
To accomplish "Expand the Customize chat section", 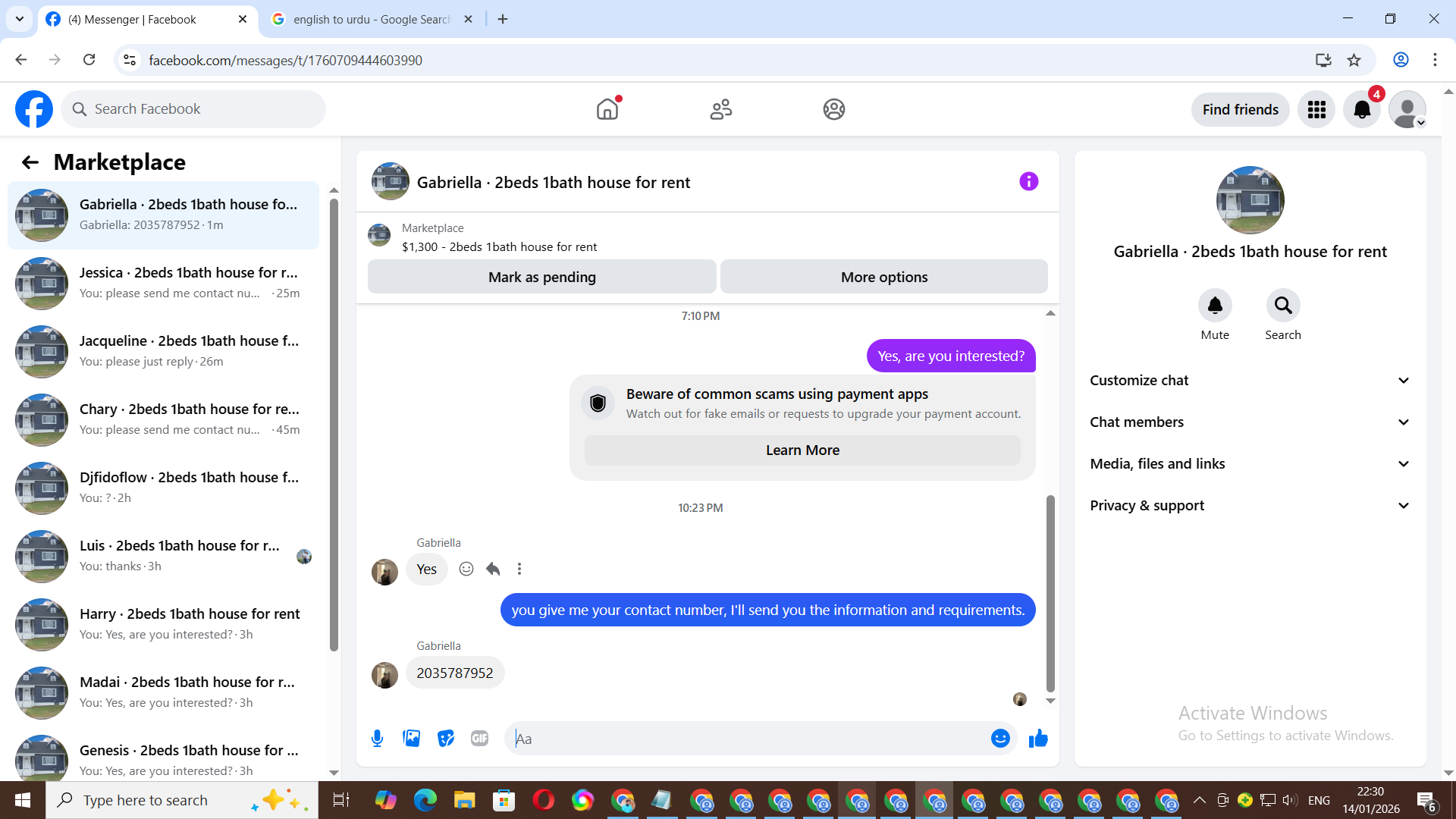I will [1250, 381].
